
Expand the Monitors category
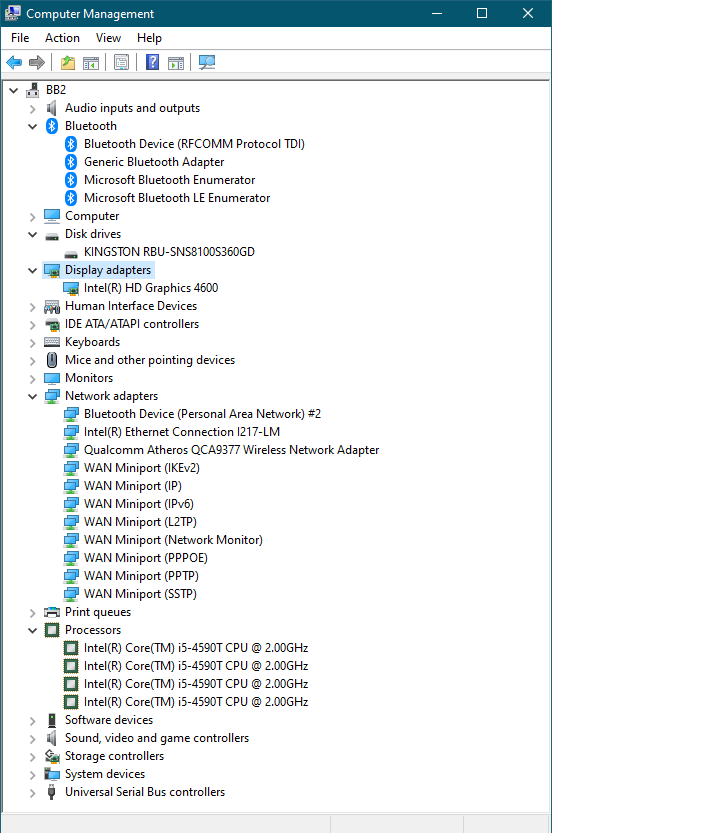coord(32,379)
